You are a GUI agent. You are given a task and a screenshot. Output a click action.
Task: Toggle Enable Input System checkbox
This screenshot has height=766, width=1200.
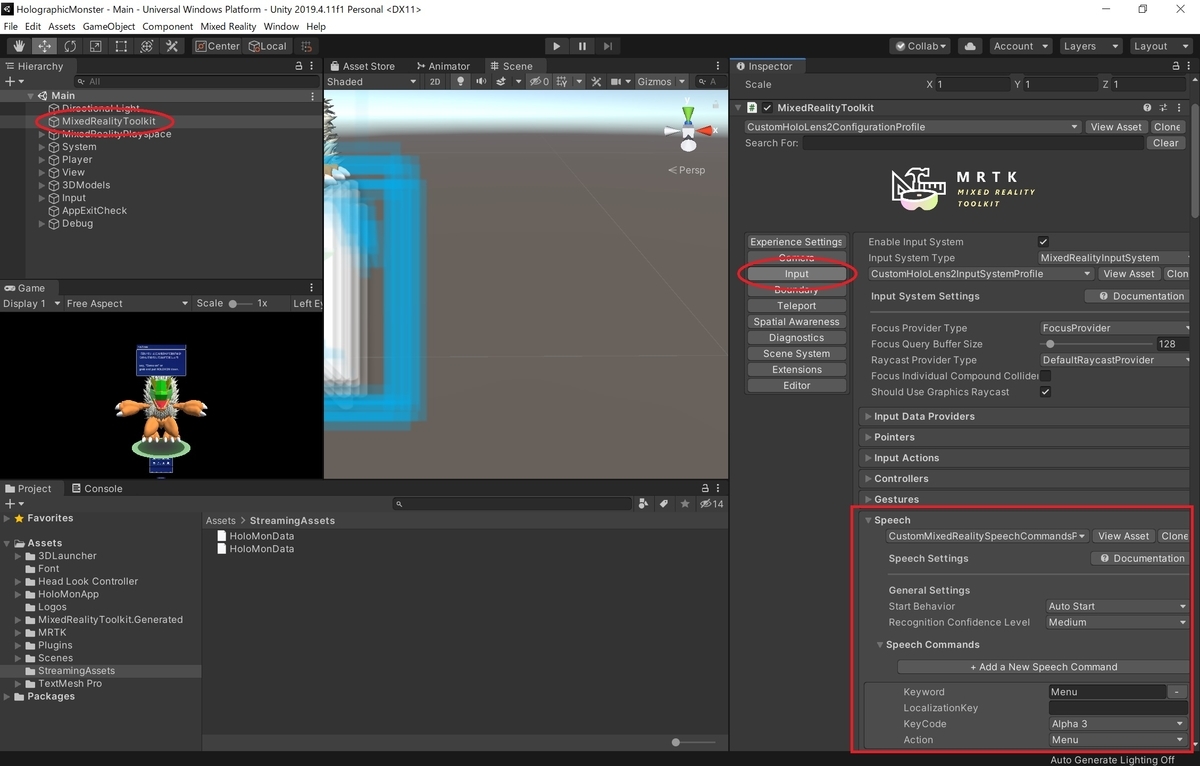[x=1044, y=242]
